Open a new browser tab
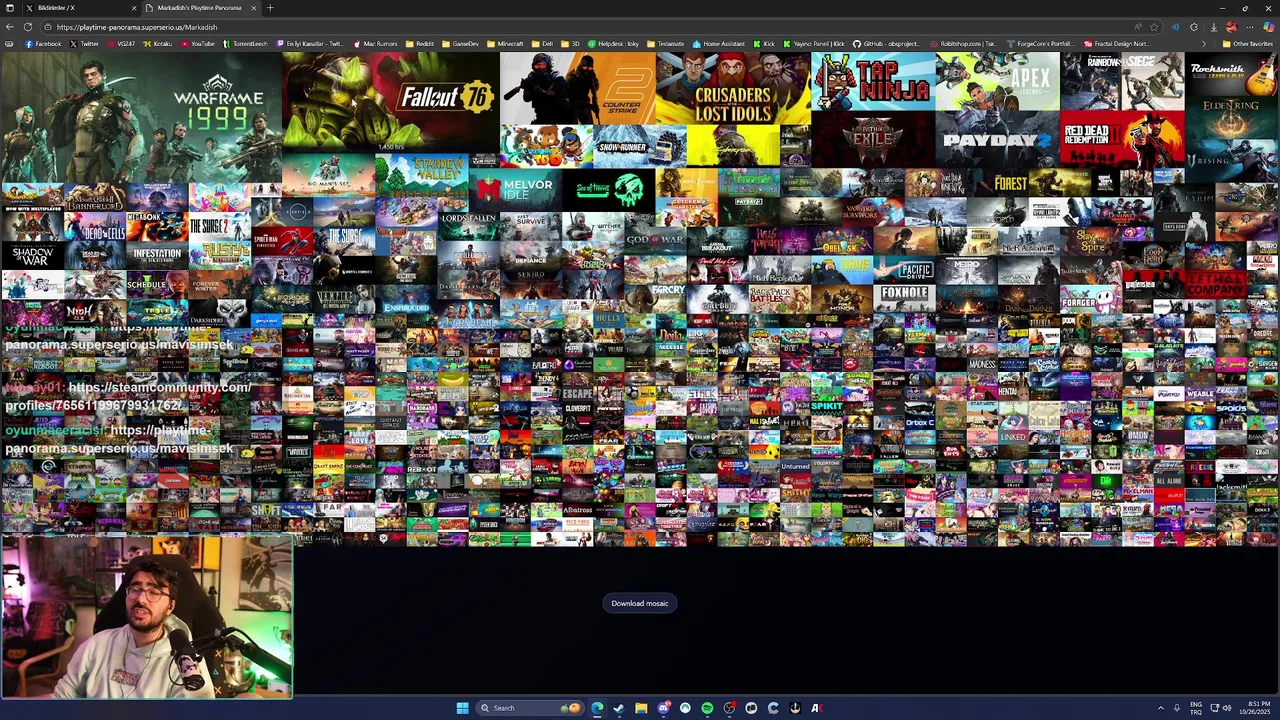 [270, 8]
